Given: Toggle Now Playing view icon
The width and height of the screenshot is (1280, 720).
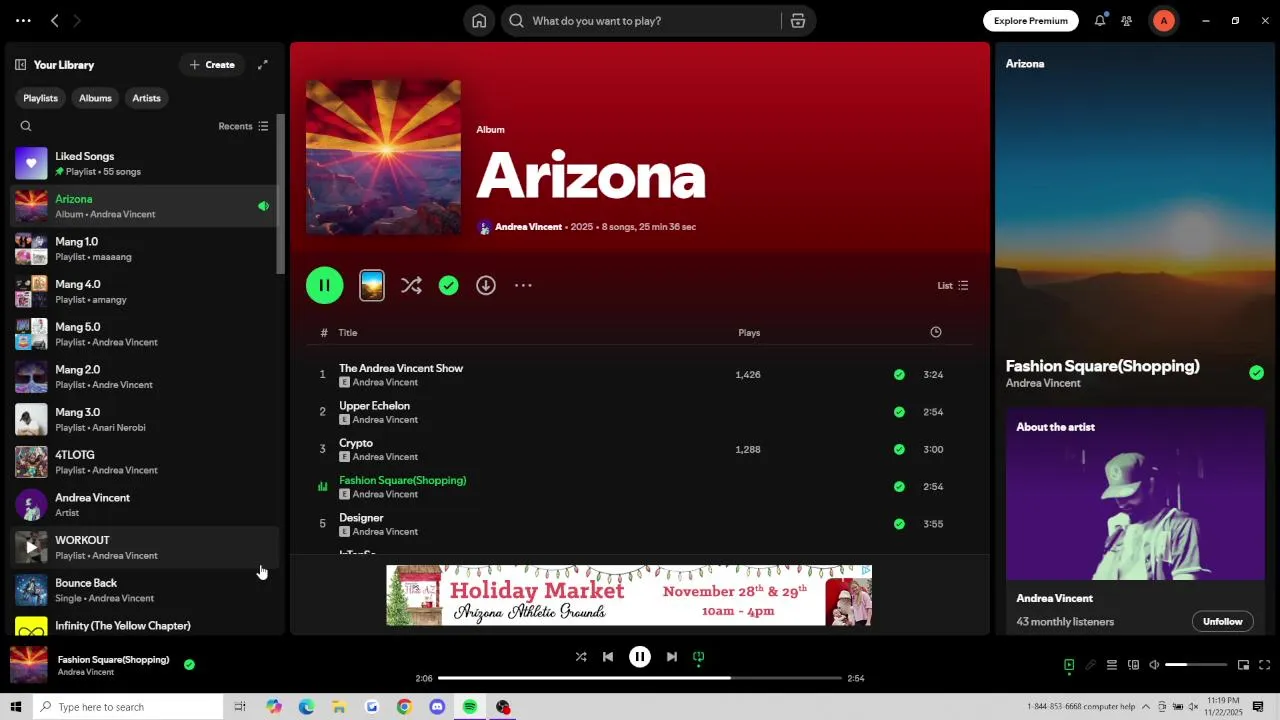Looking at the screenshot, I should pyautogui.click(x=1069, y=665).
